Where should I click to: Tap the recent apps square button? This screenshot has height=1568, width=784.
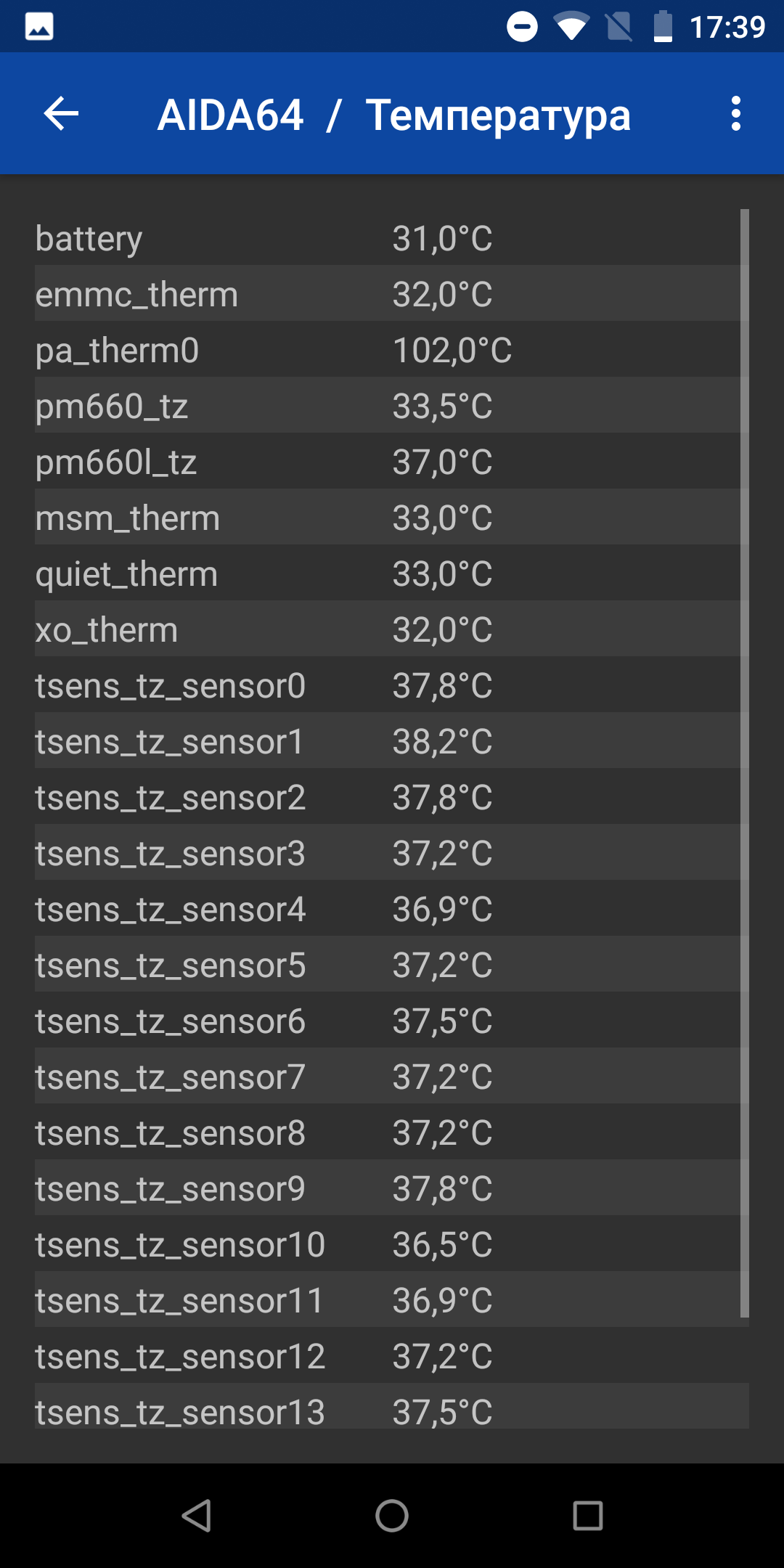[588, 1516]
